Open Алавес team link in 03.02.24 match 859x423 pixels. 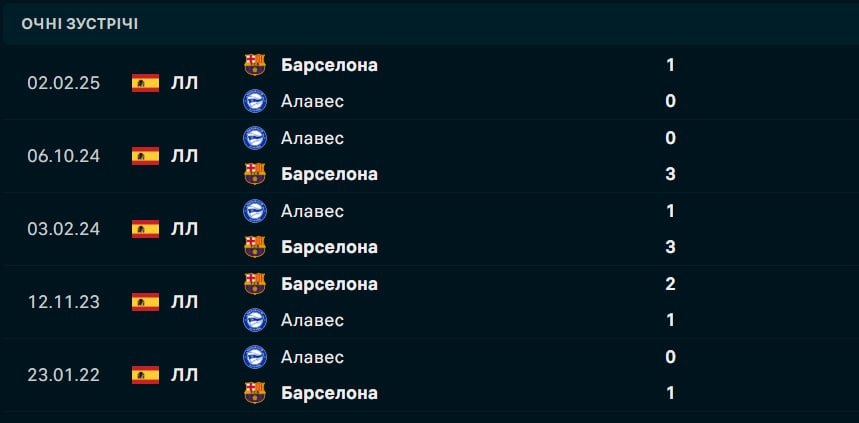[312, 211]
